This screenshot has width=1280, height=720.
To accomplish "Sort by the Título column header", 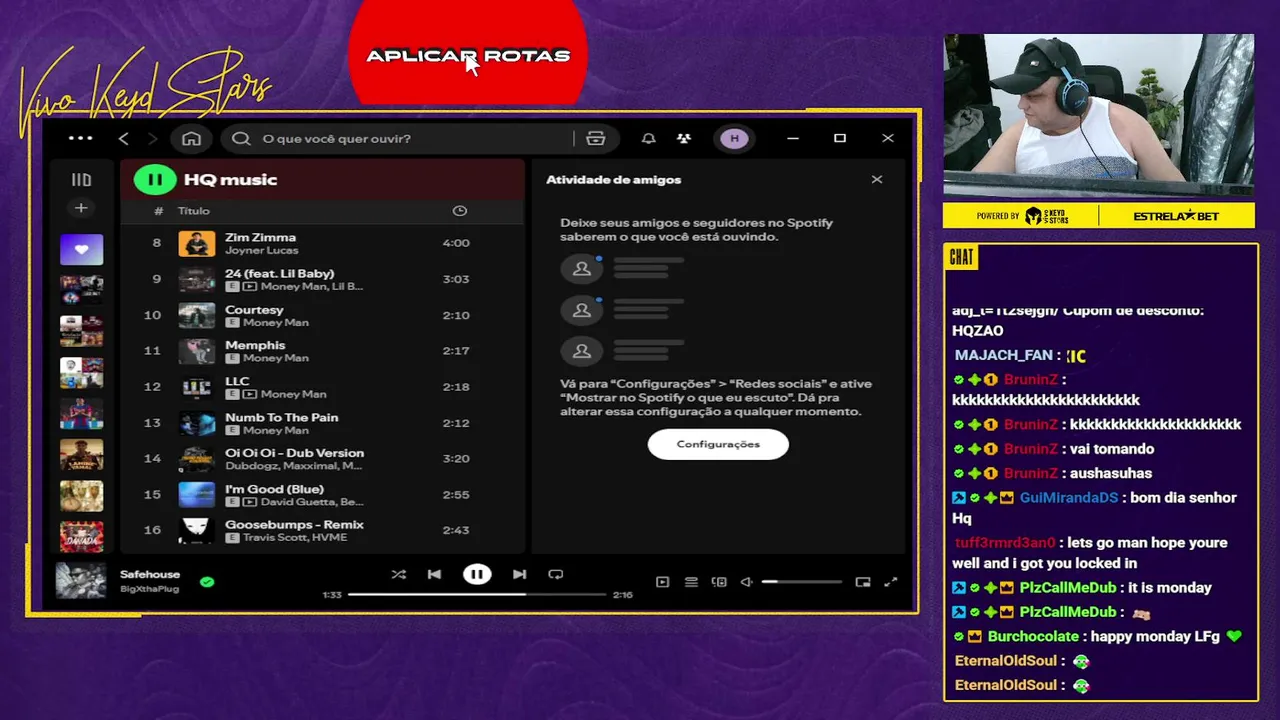I will [x=194, y=211].
